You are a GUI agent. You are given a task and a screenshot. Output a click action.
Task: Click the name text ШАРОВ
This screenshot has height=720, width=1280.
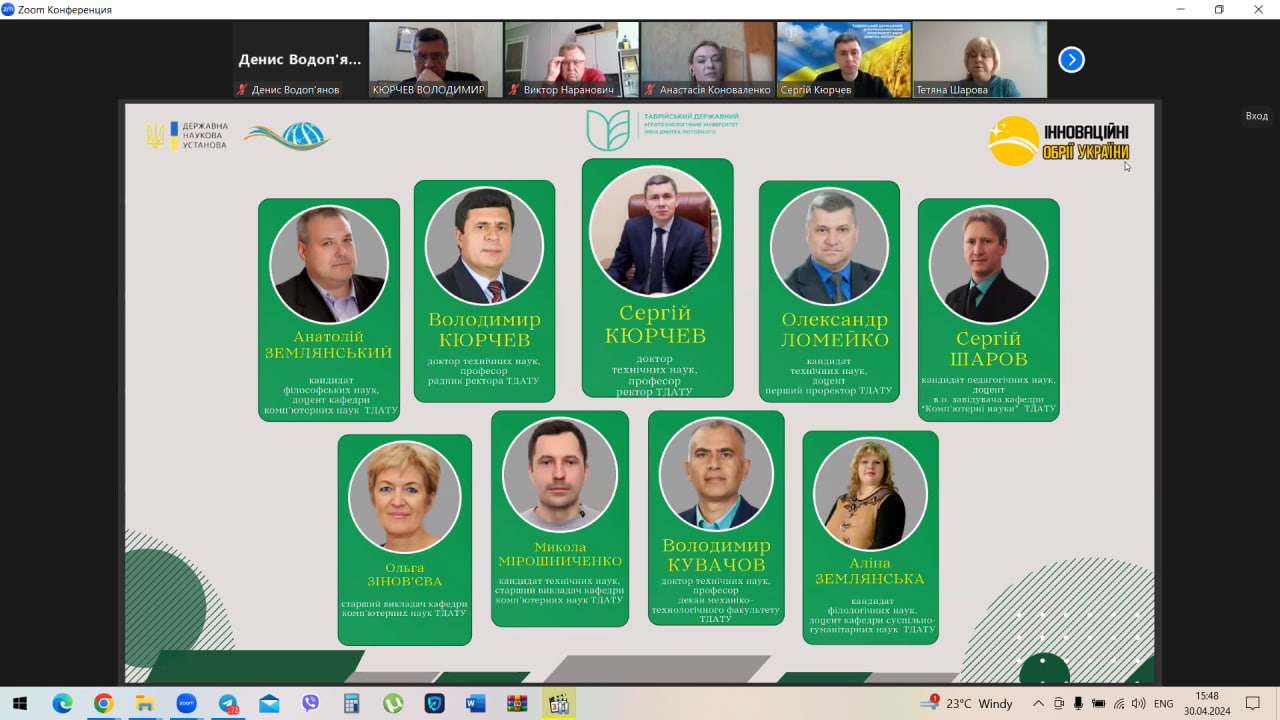988,359
